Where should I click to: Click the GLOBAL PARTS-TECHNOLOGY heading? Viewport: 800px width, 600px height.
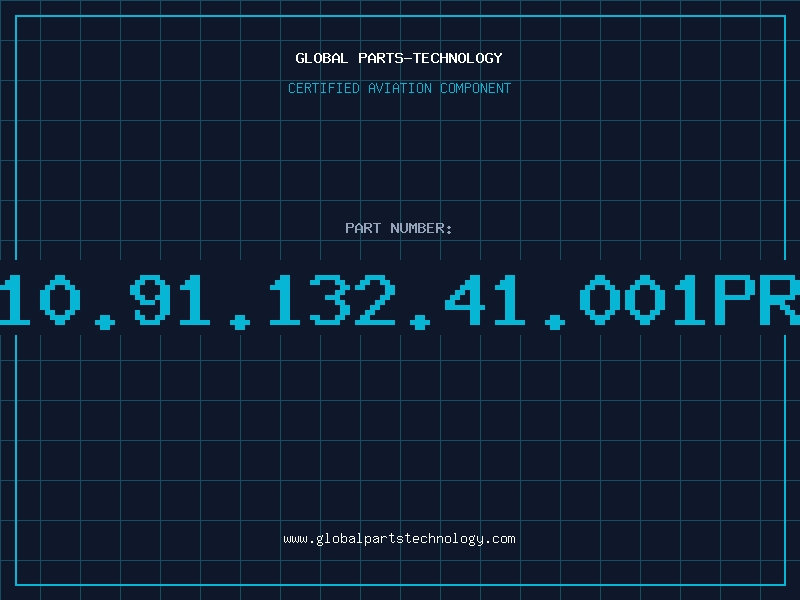[x=399, y=58]
